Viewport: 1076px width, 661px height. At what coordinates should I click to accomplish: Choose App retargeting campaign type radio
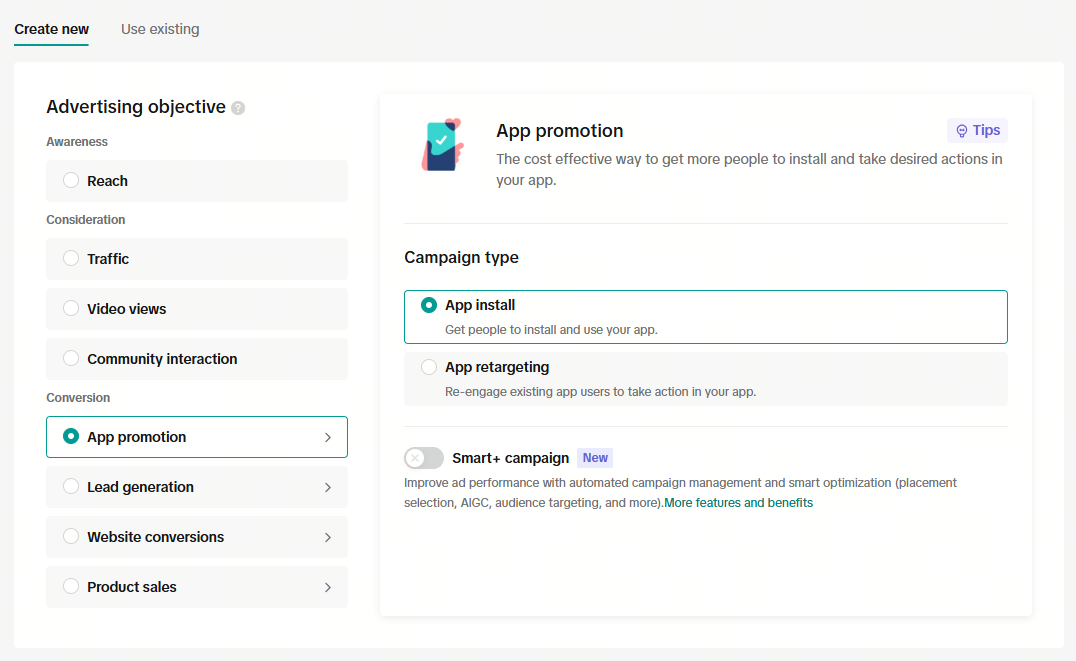pos(429,367)
